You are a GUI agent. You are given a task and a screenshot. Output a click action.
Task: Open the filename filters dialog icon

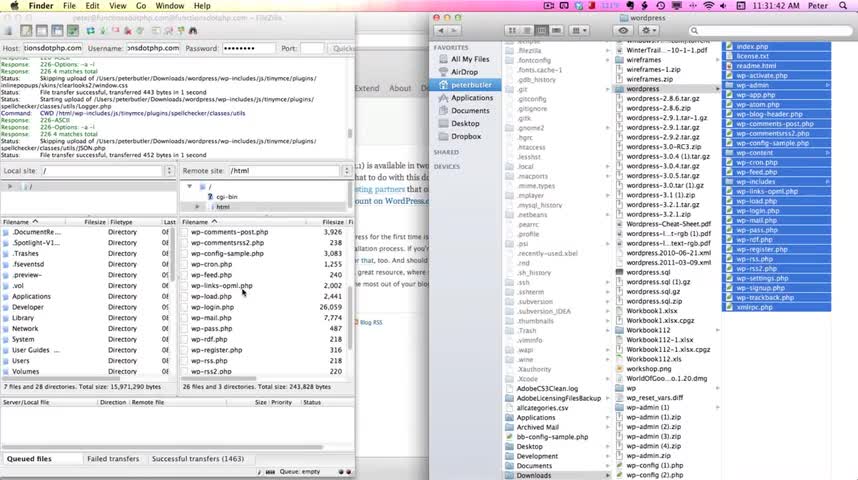coord(156,31)
